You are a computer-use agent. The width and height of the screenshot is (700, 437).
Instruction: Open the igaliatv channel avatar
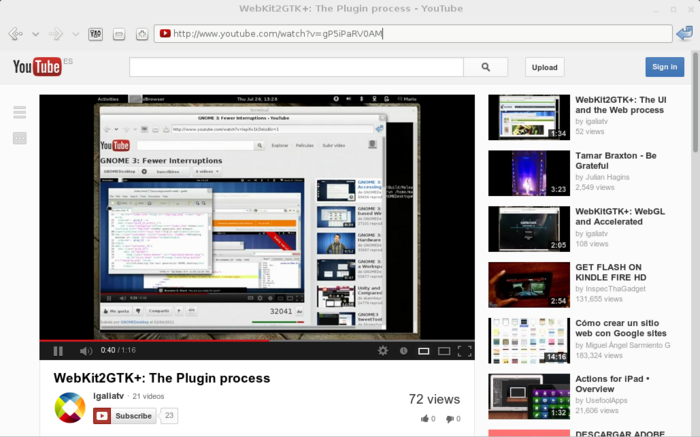[x=70, y=408]
